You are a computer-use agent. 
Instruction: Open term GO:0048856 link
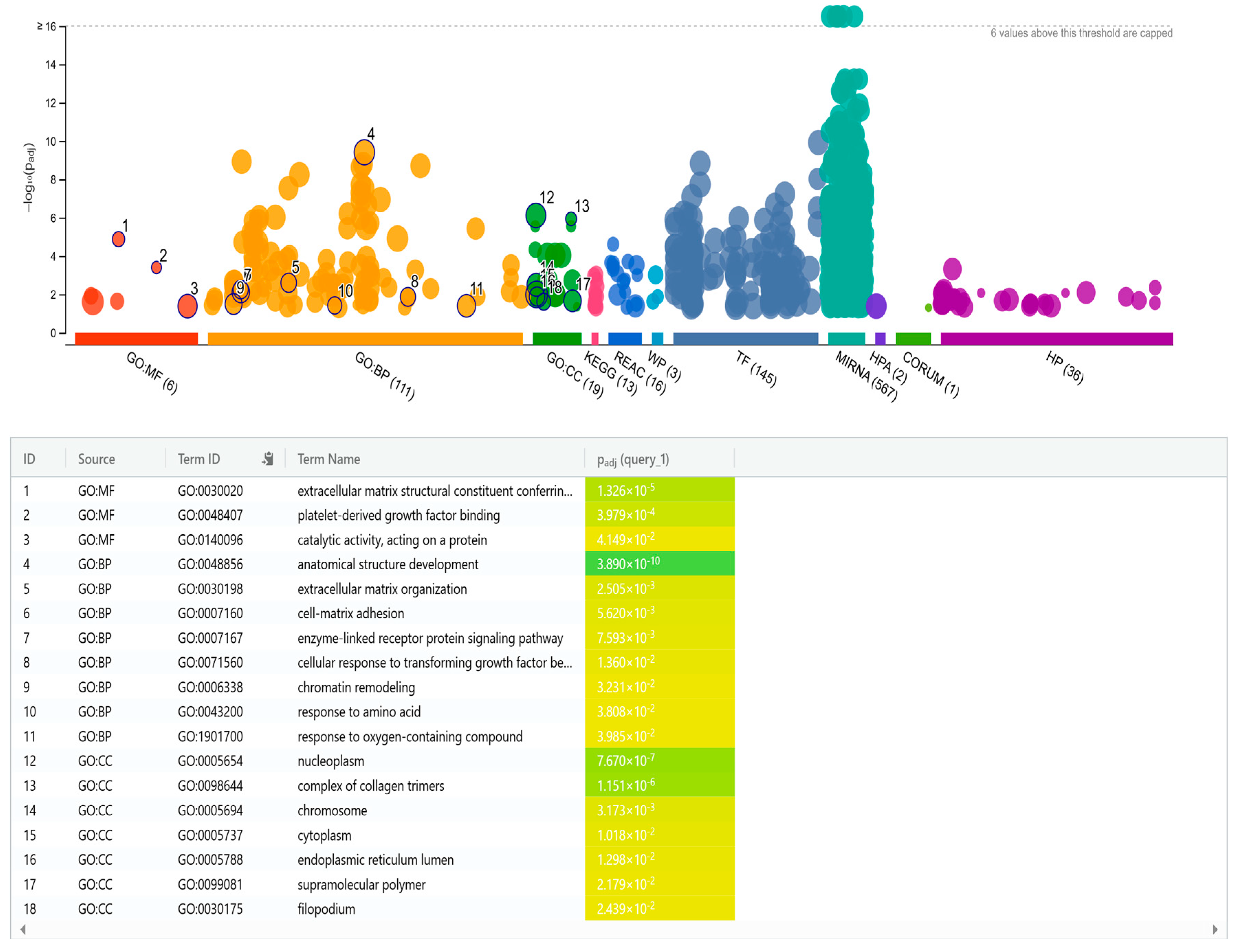pyautogui.click(x=210, y=564)
